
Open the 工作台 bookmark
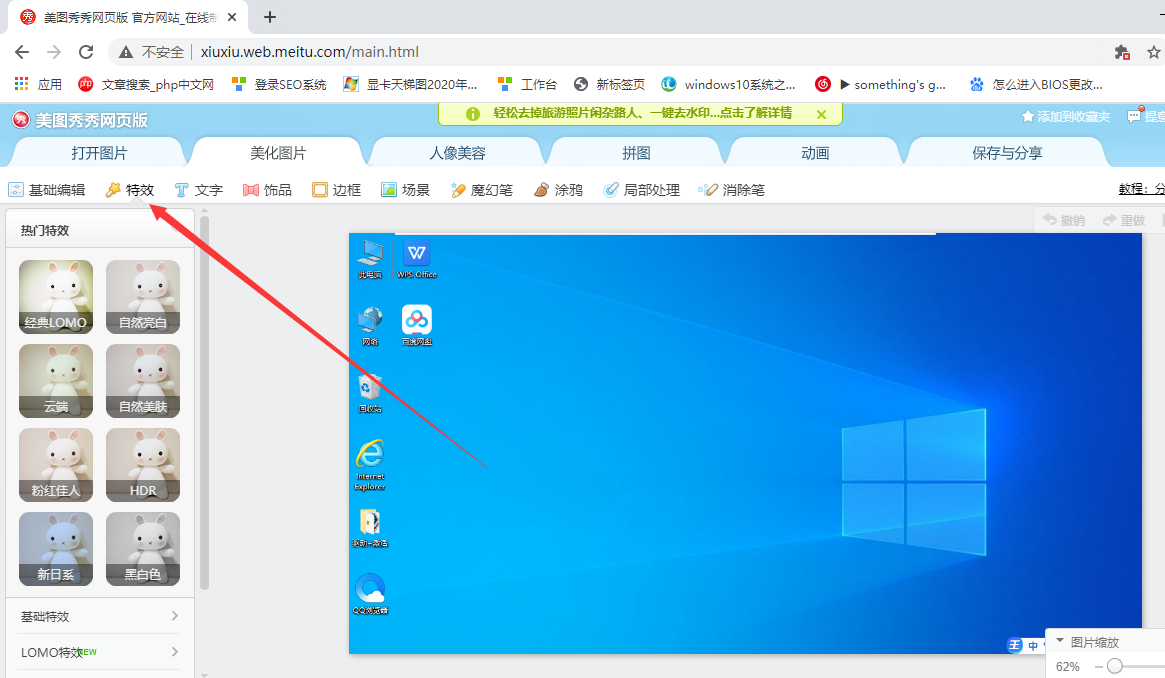point(528,85)
